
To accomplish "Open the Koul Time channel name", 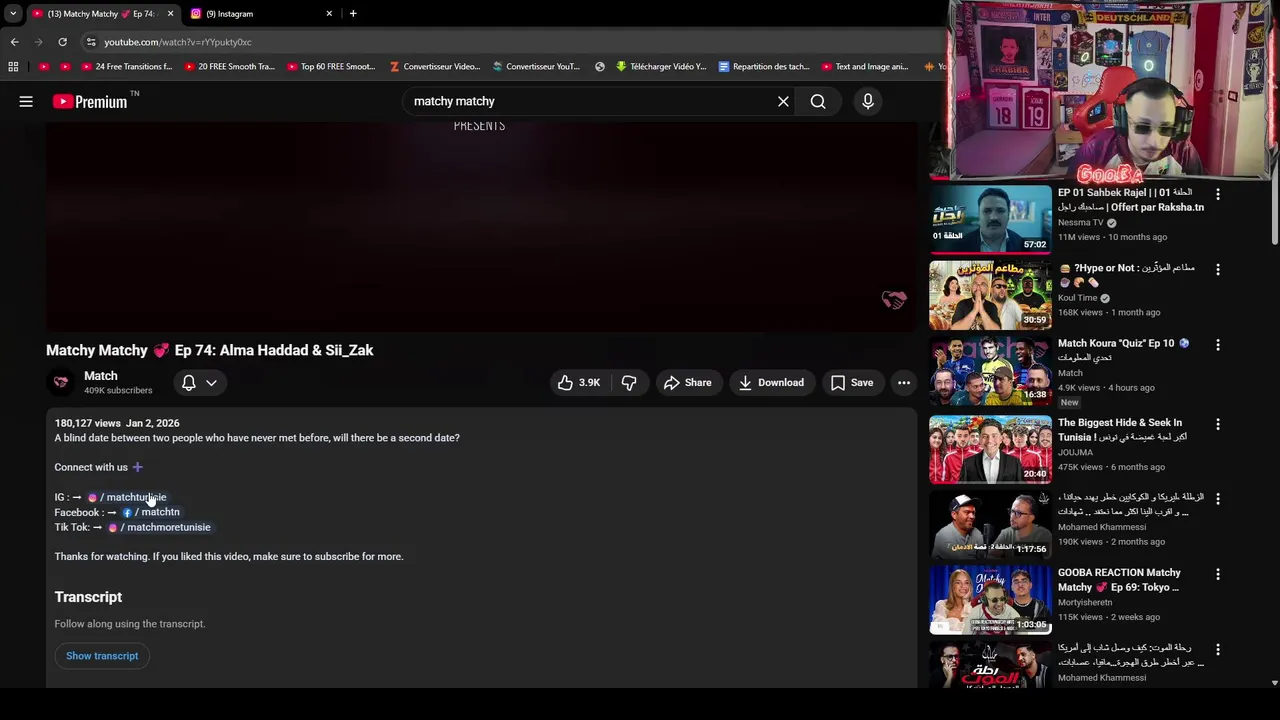I will pos(1078,298).
